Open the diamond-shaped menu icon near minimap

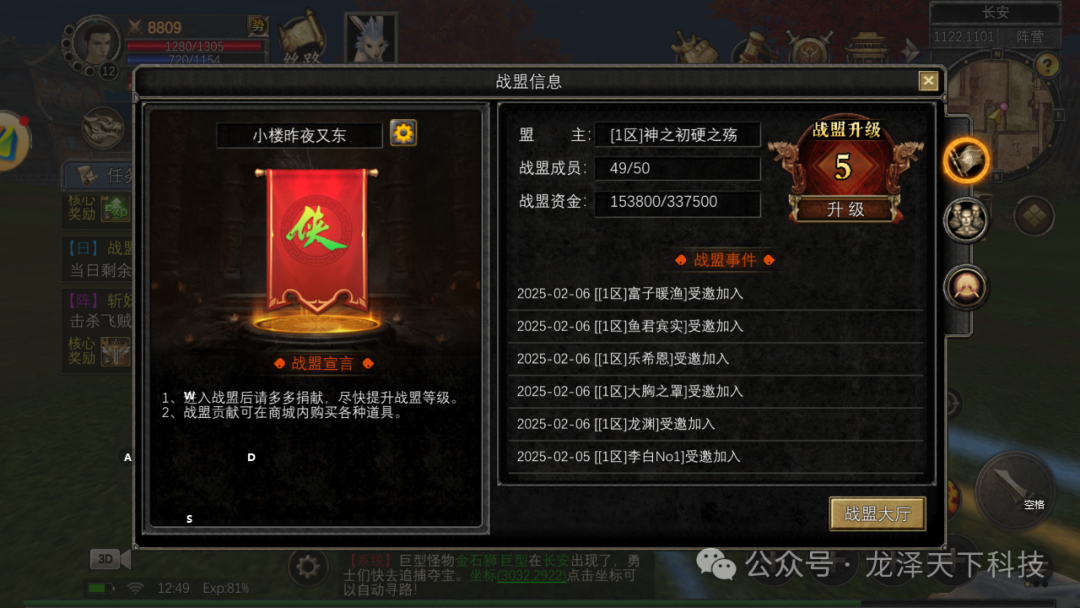tap(1033, 216)
